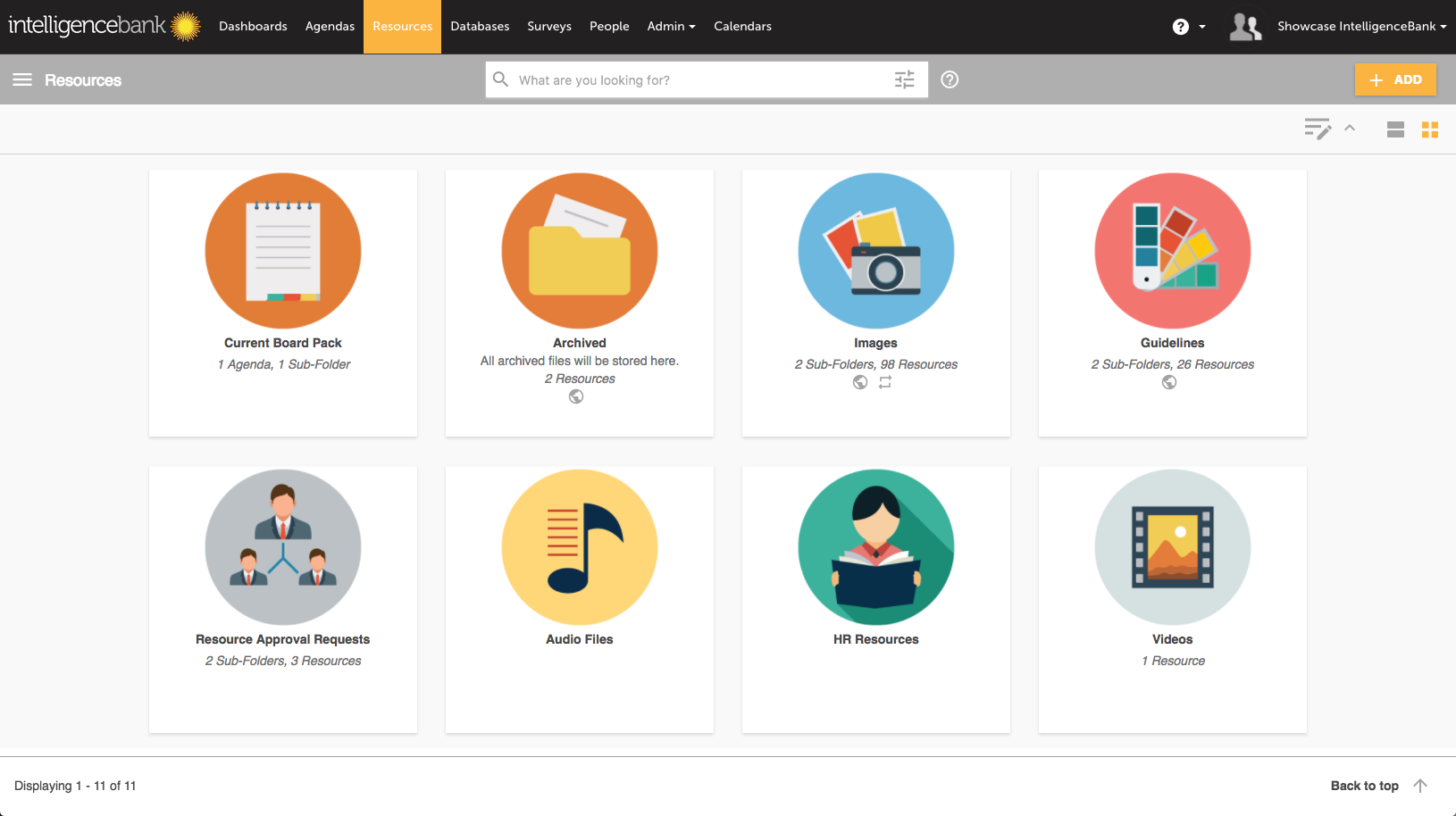Image resolution: width=1456 pixels, height=816 pixels.
Task: Expand the Admin dropdown menu
Action: [x=671, y=26]
